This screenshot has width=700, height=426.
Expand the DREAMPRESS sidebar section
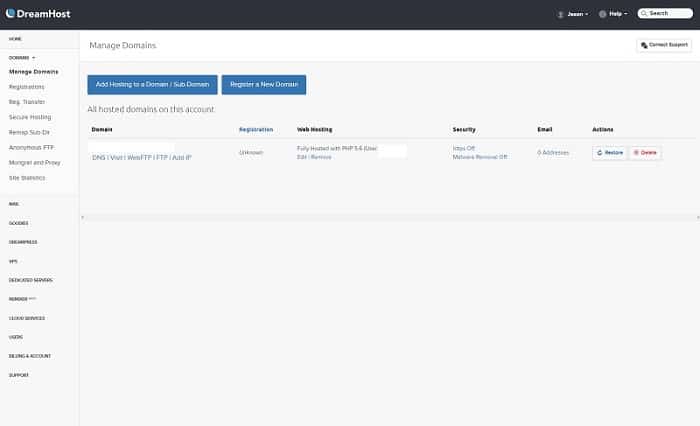[23, 242]
